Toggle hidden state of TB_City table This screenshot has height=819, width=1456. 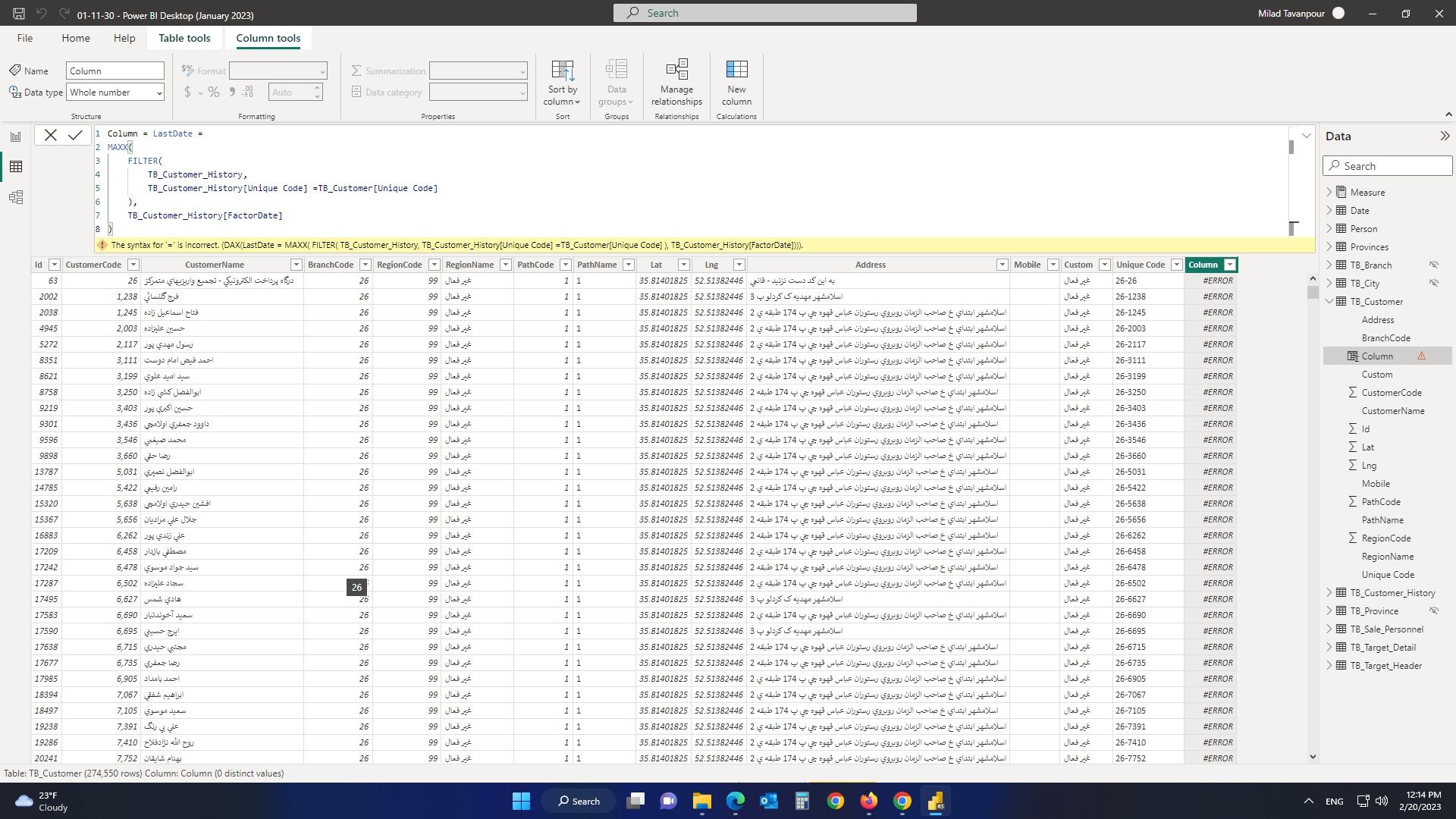[1434, 284]
